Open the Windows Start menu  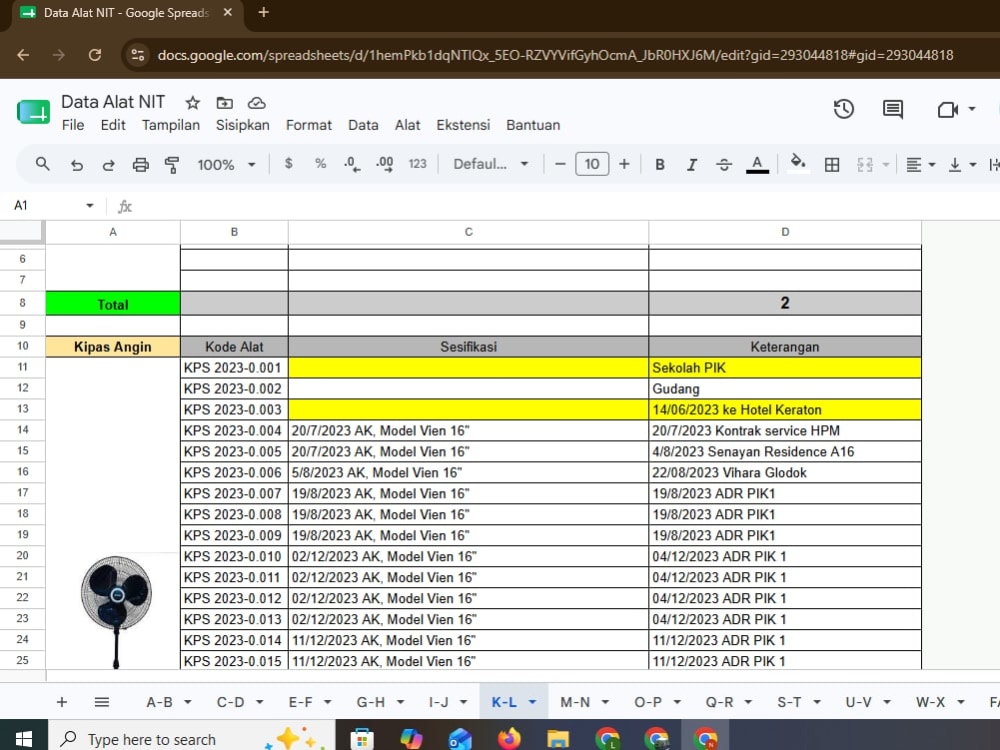[x=24, y=739]
